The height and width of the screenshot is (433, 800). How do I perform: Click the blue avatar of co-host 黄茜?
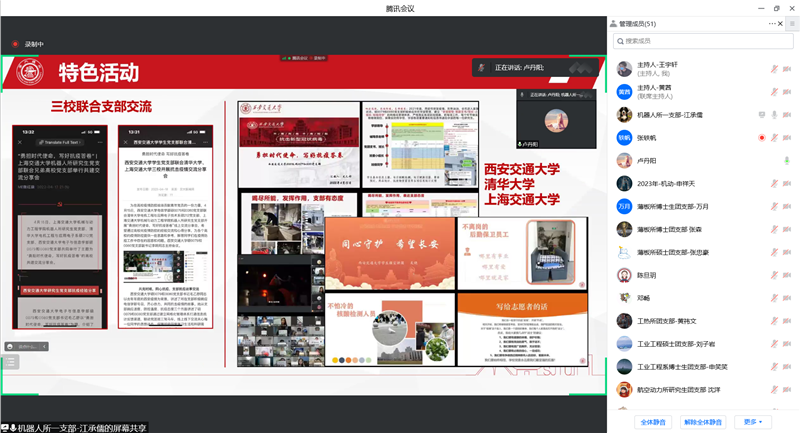coord(624,92)
